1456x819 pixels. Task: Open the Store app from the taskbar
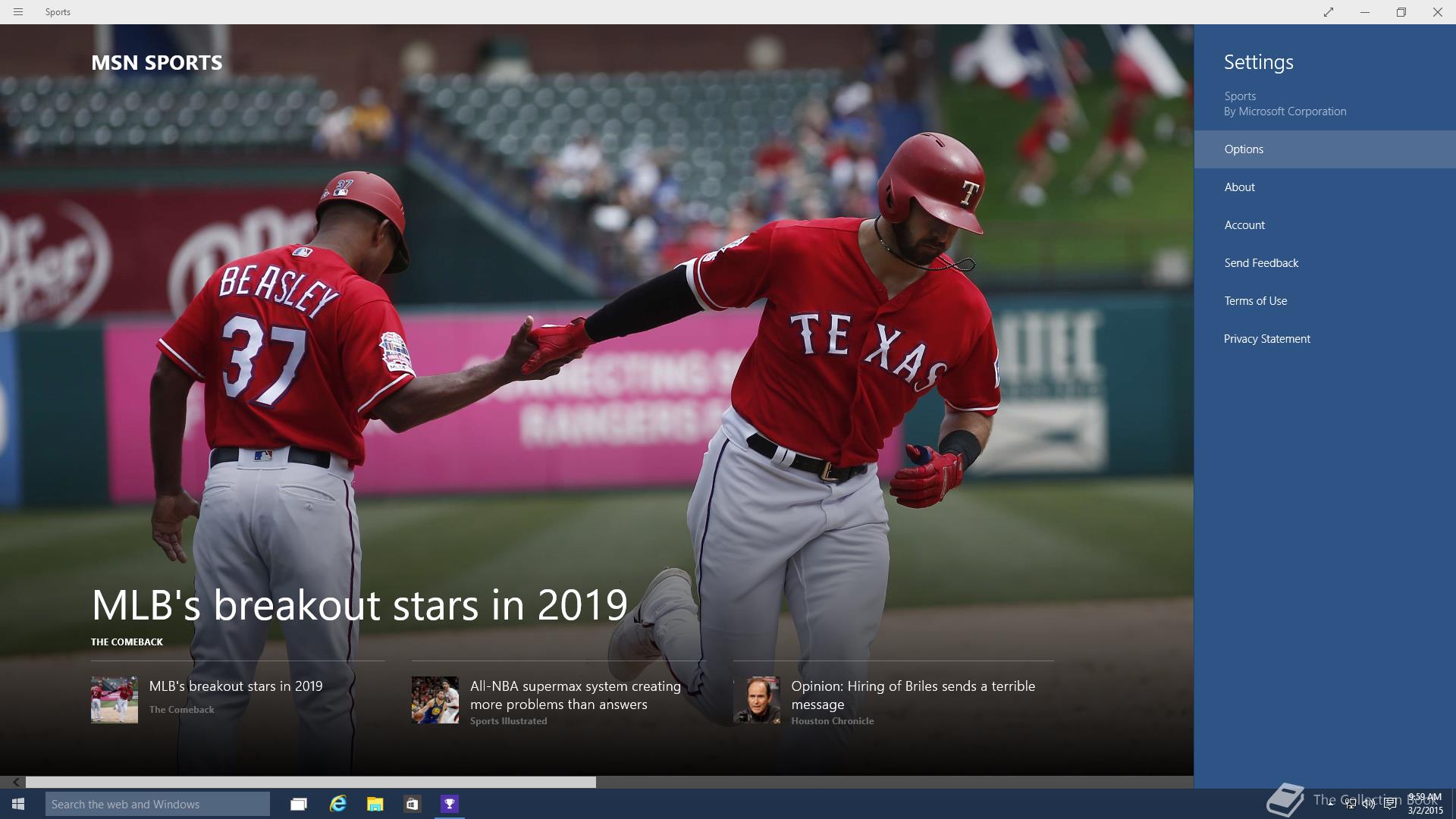(x=413, y=804)
